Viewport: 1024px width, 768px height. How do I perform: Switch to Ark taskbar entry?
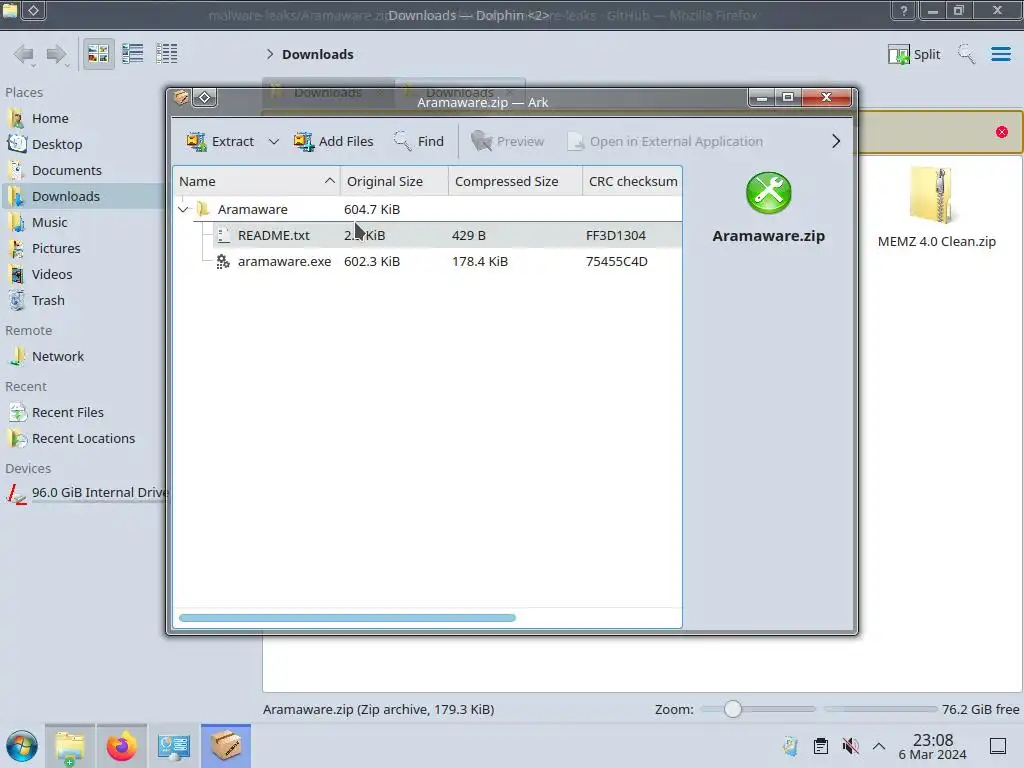pyautogui.click(x=226, y=746)
